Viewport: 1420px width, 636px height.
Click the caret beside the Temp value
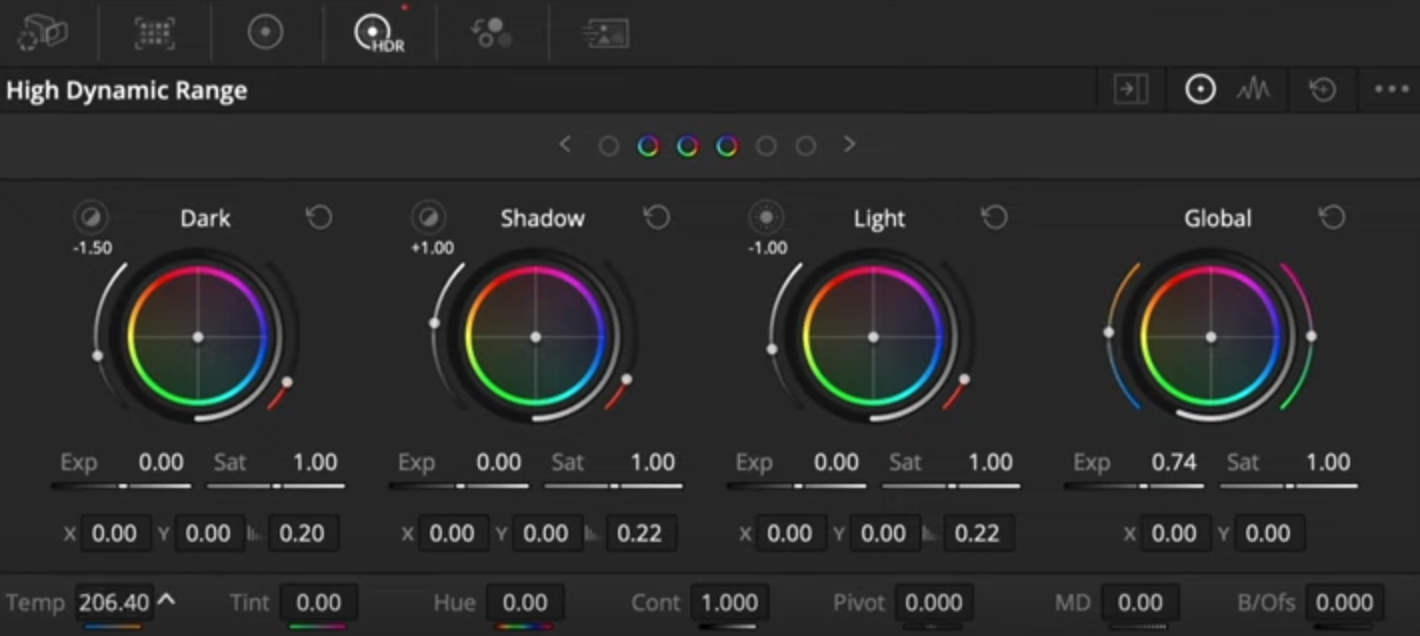[x=167, y=601]
